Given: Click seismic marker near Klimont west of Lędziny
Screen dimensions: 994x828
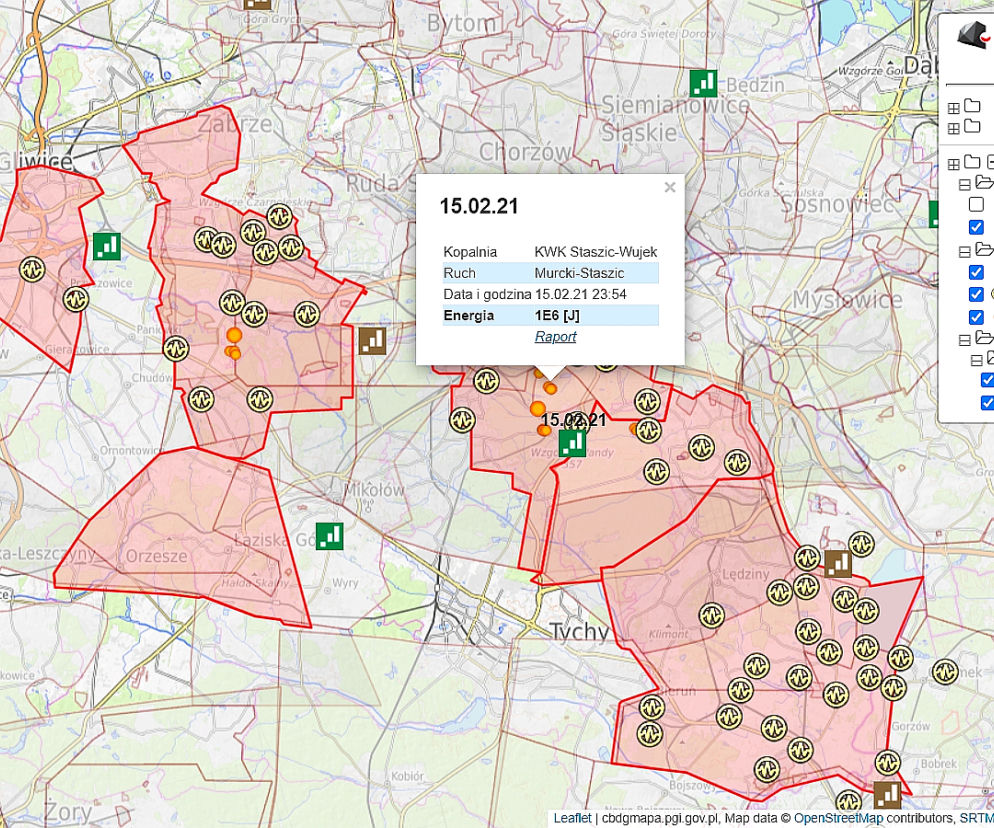Looking at the screenshot, I should tap(712, 615).
